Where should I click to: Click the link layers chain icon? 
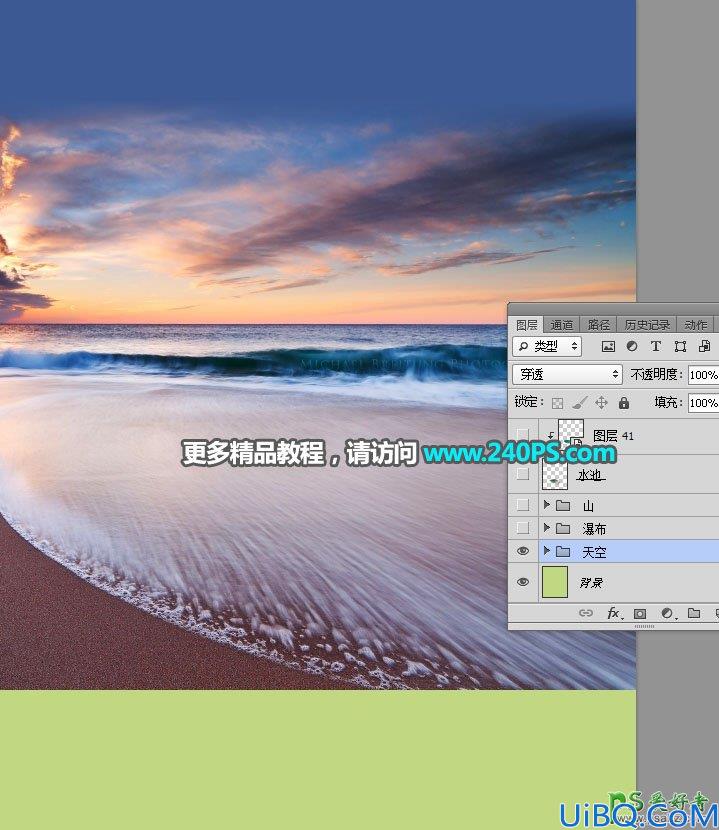tap(586, 613)
